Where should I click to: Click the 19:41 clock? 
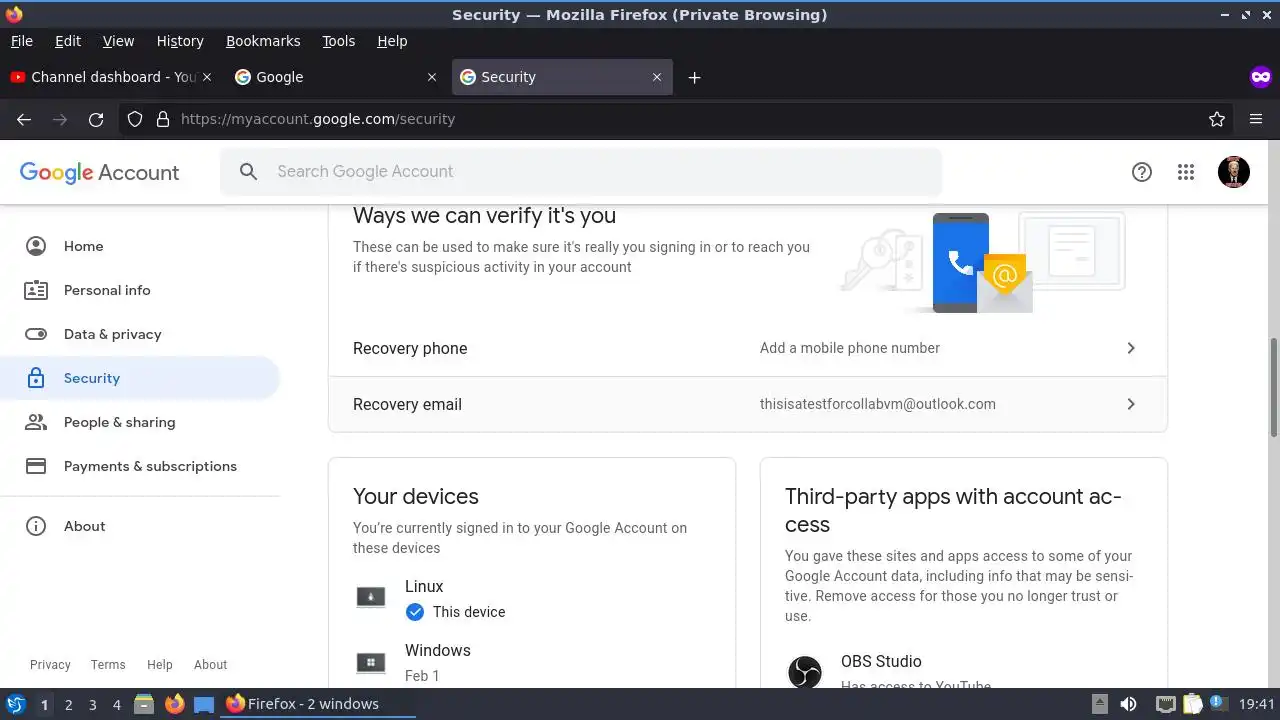1257,704
